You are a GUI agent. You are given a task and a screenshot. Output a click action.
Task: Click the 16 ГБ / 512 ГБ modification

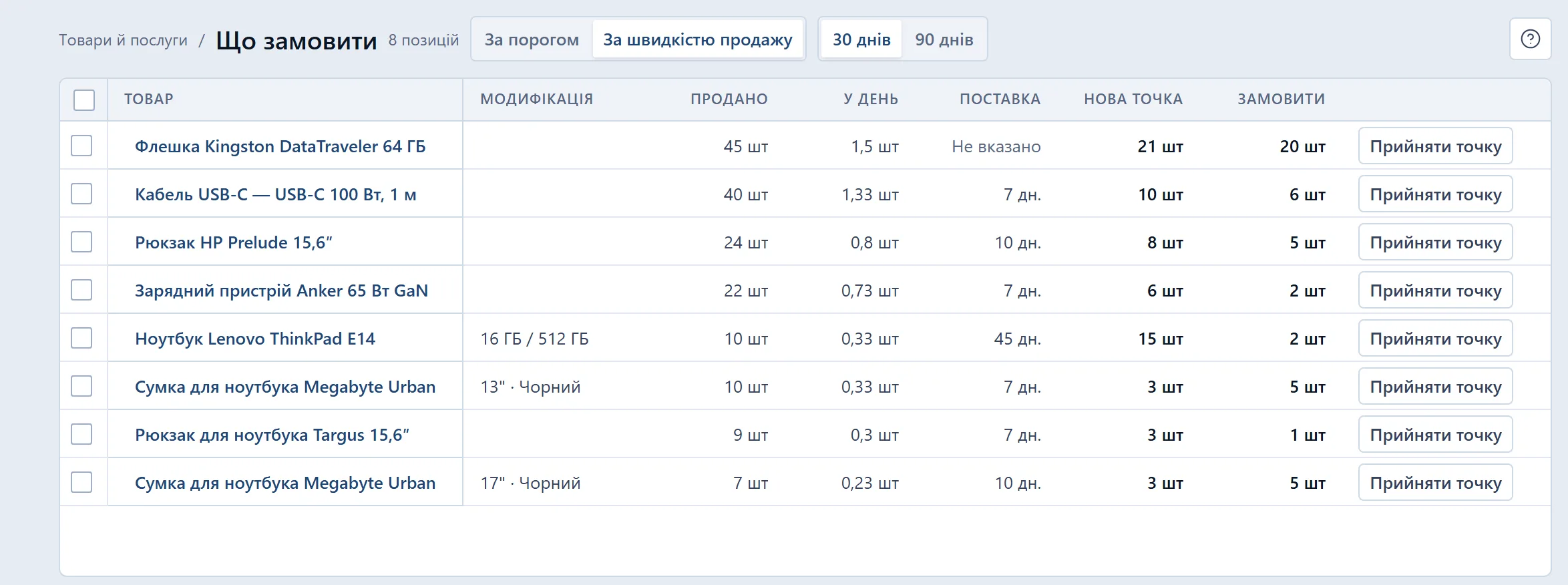coord(535,339)
